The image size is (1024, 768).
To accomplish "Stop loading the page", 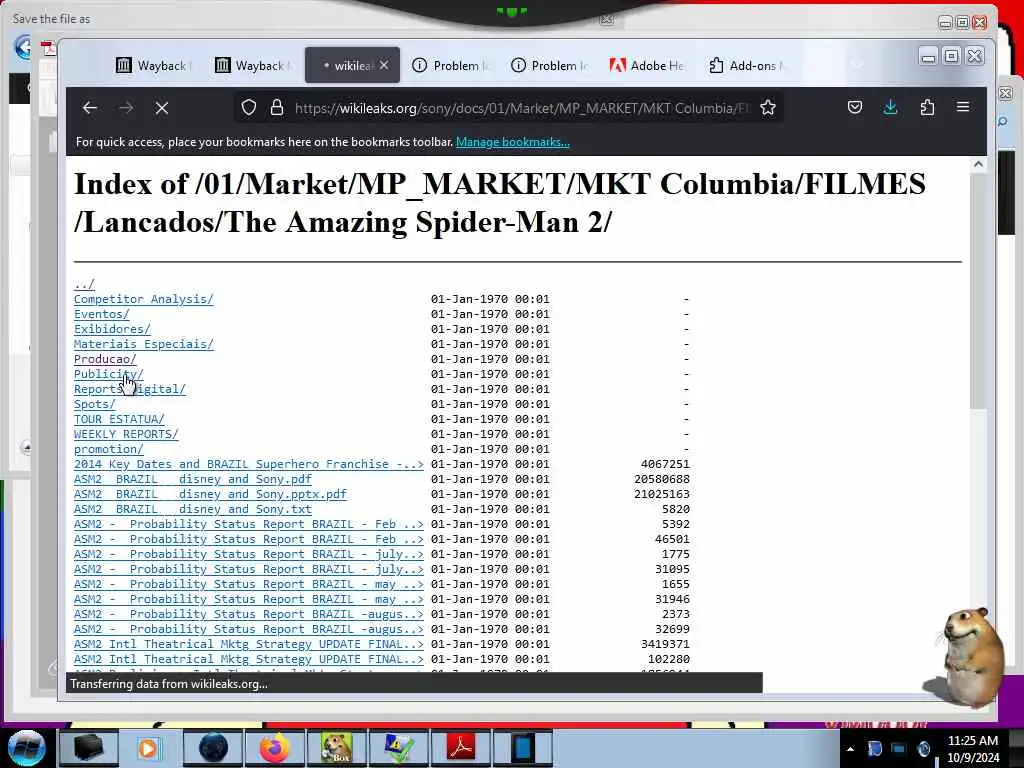I will 162,108.
